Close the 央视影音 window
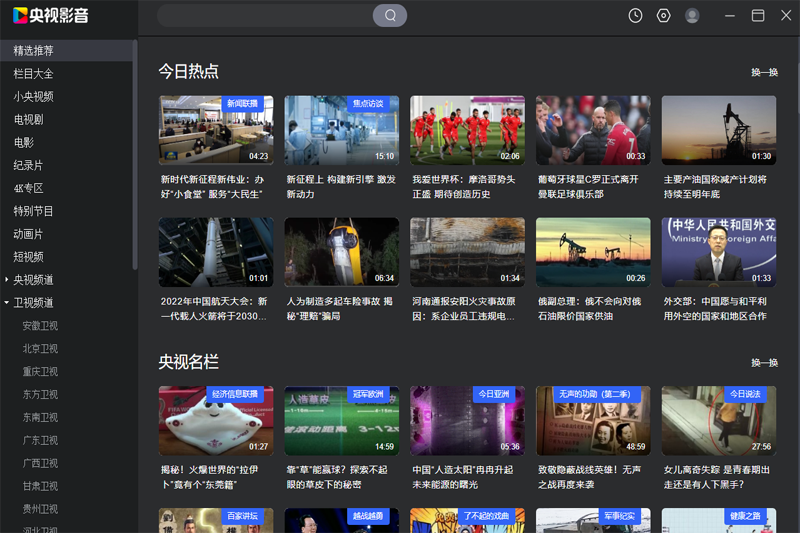This screenshot has width=800, height=533. [785, 15]
